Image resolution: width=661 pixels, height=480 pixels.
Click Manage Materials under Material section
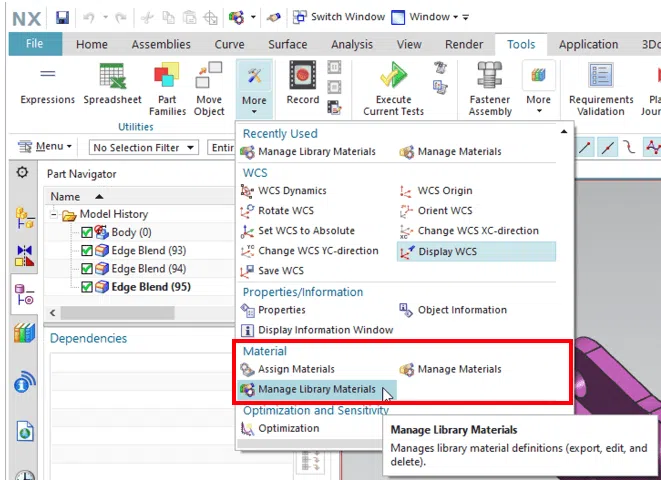(450, 369)
